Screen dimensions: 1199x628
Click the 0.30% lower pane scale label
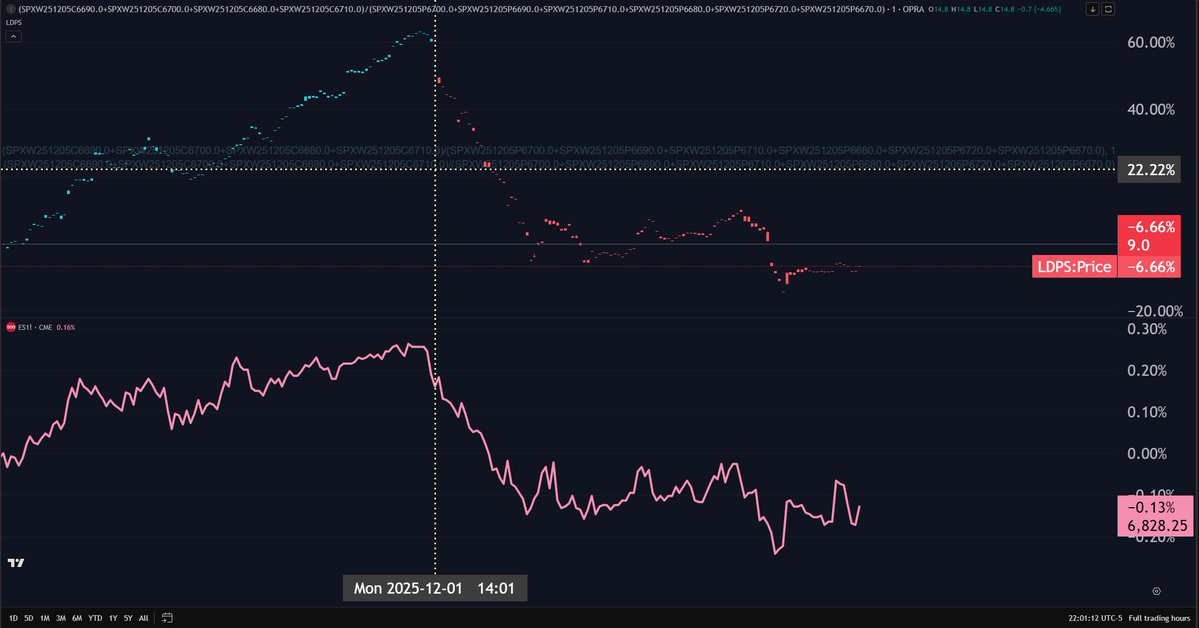pos(1147,329)
